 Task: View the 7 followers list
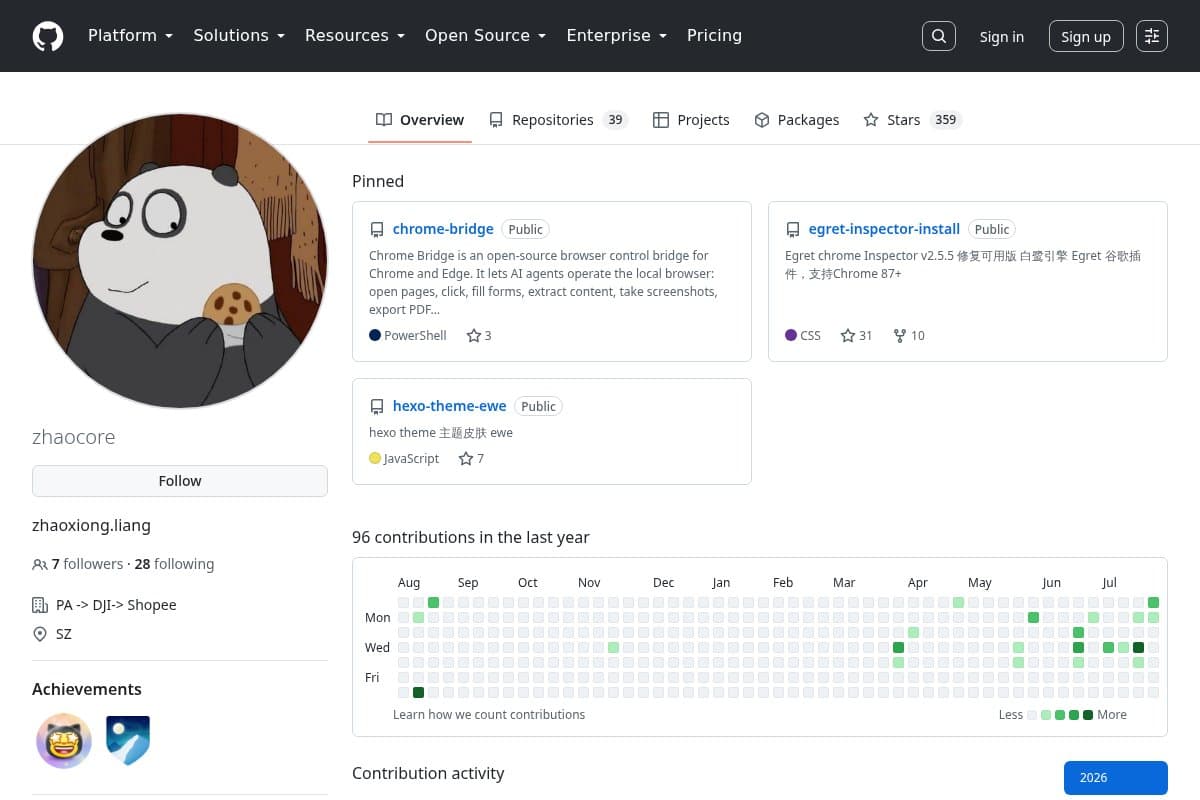[87, 564]
